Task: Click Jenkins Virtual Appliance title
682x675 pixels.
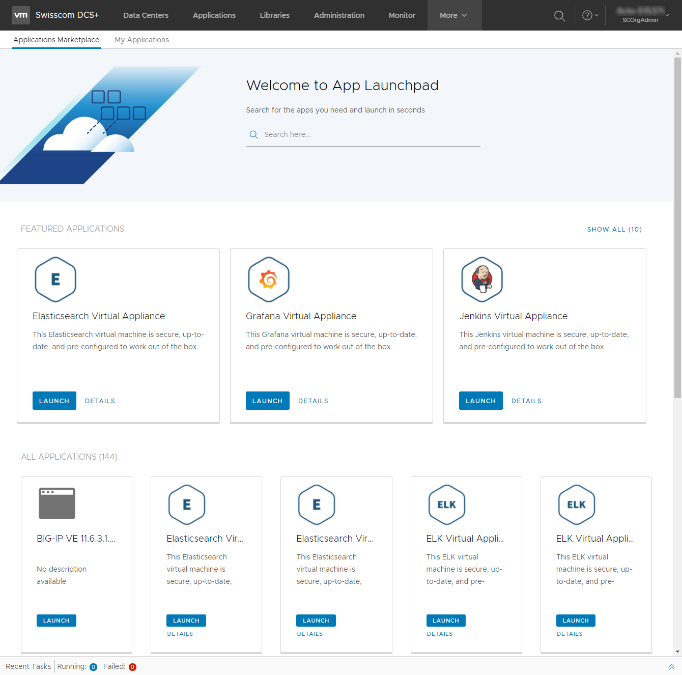Action: [513, 316]
